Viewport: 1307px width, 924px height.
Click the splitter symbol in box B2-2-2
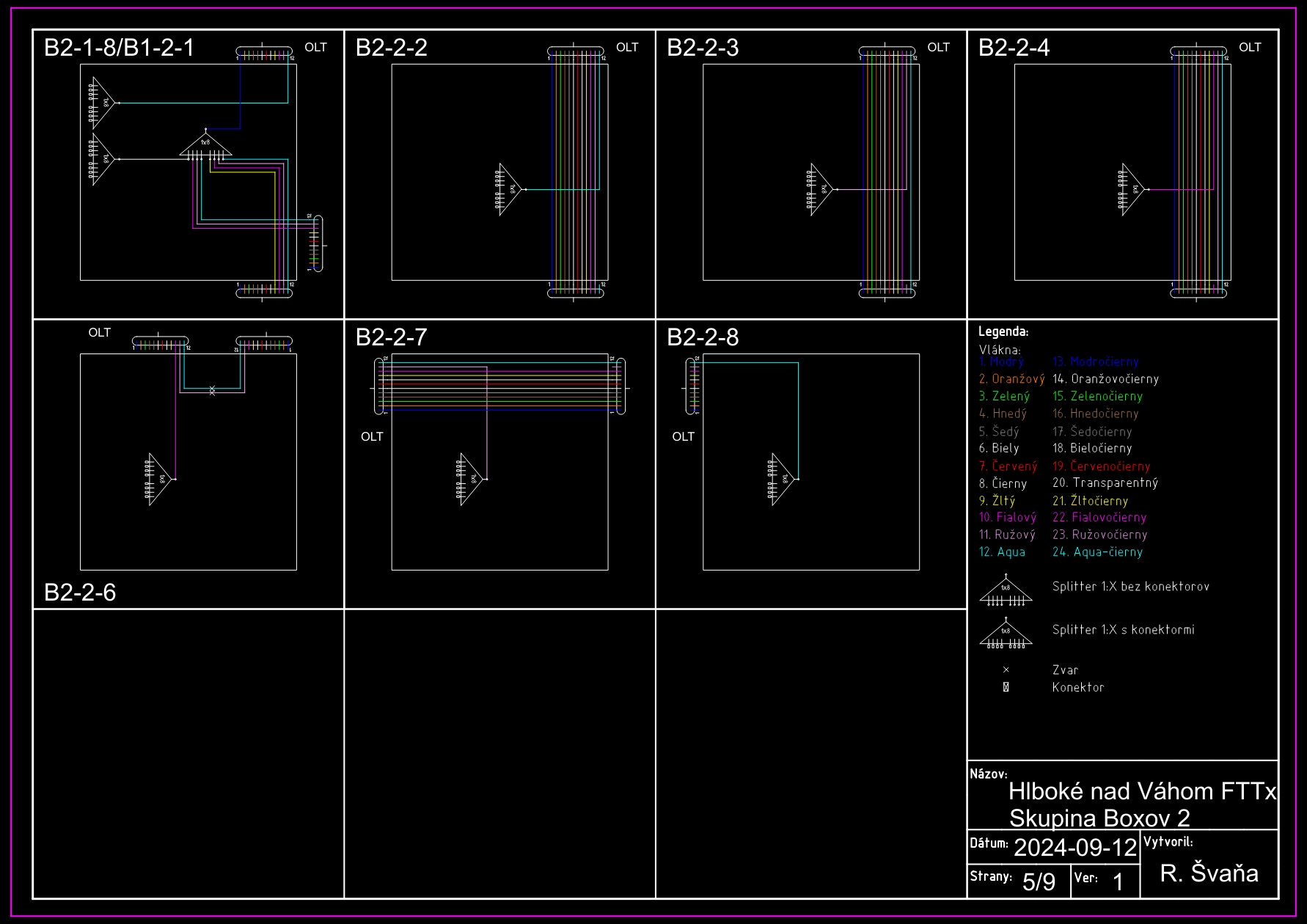tap(509, 189)
